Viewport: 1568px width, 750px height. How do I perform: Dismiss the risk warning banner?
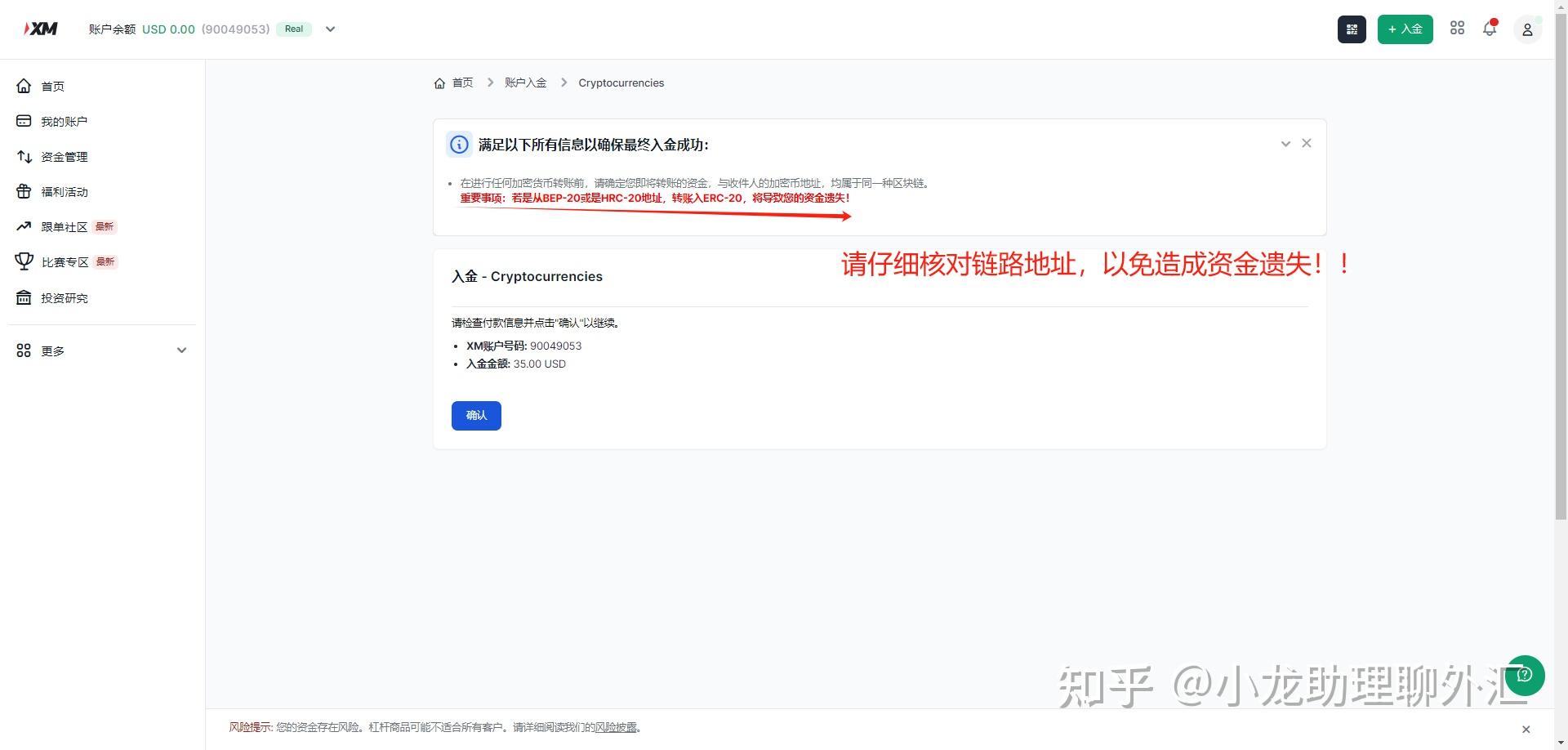pos(1526,729)
